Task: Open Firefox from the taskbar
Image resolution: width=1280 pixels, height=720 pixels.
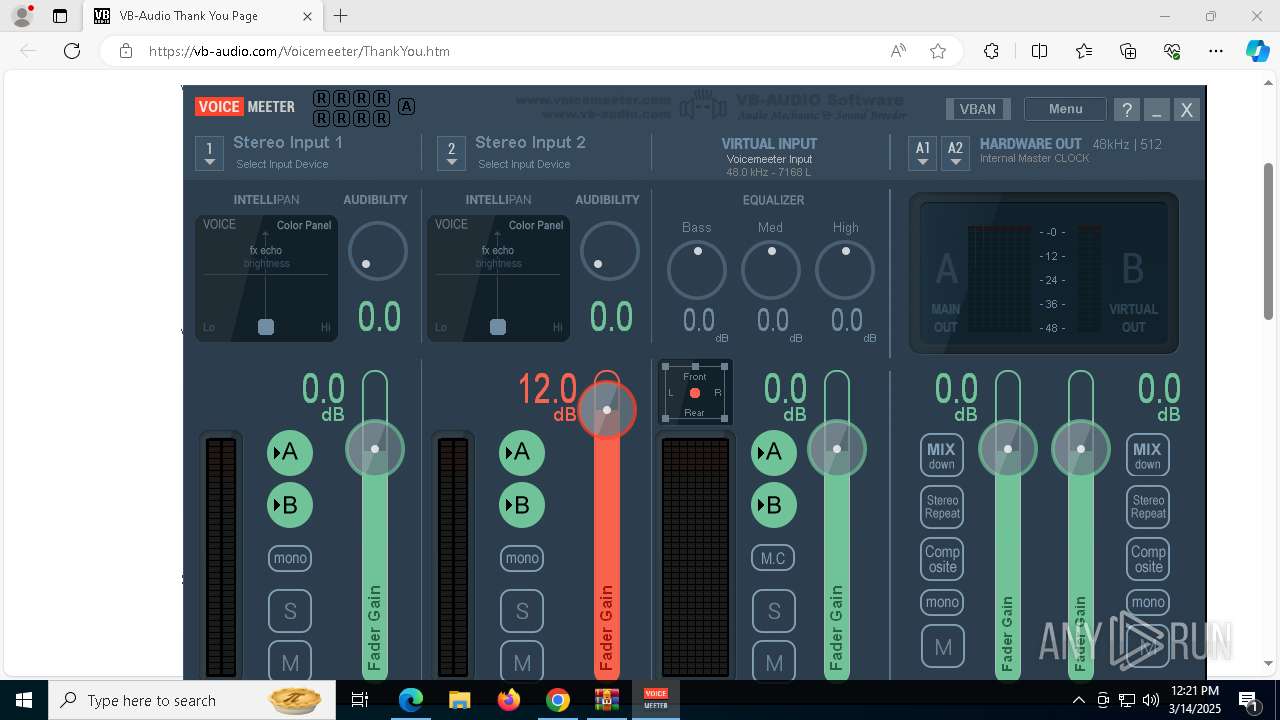Action: pos(509,700)
